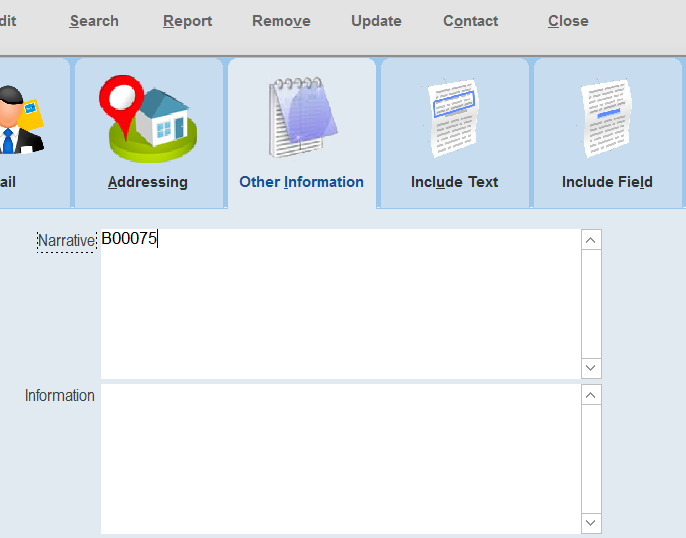Open the Contact menu

click(471, 21)
